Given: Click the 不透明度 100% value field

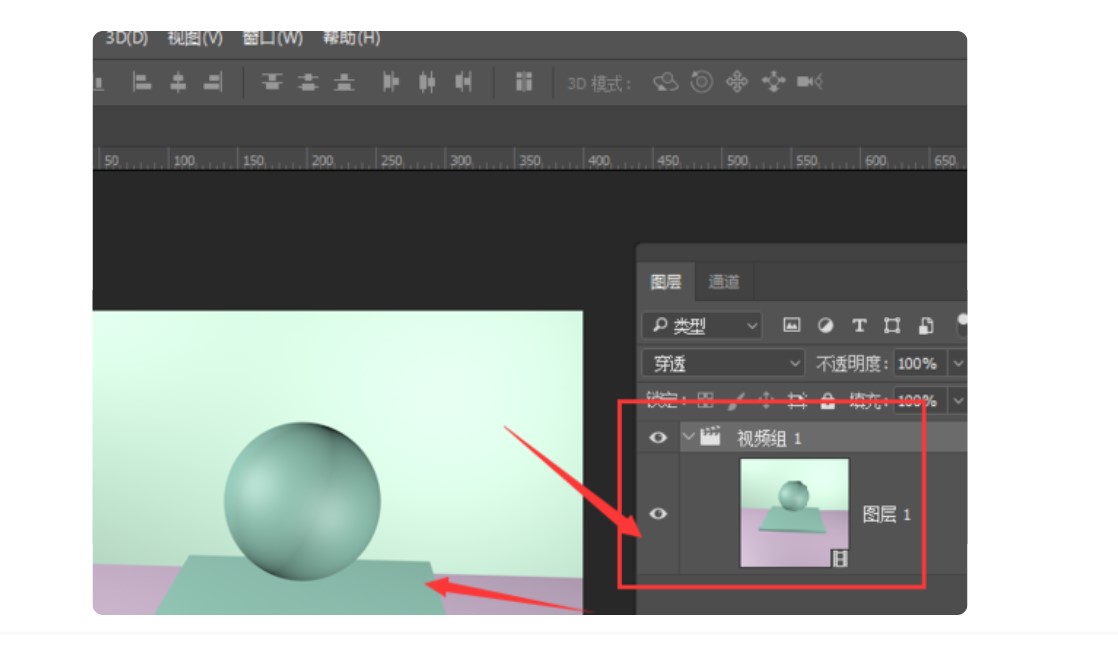Looking at the screenshot, I should (920, 364).
